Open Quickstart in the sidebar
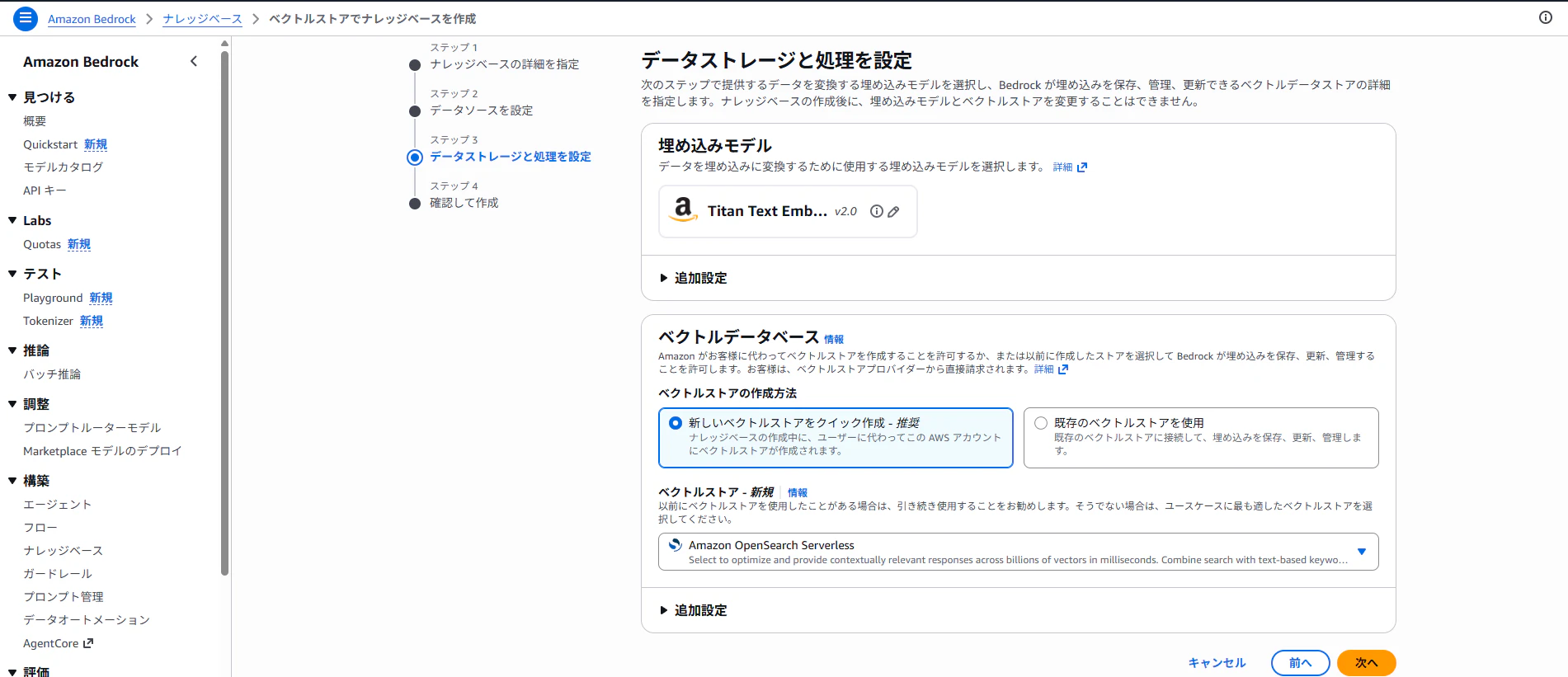 [x=50, y=144]
